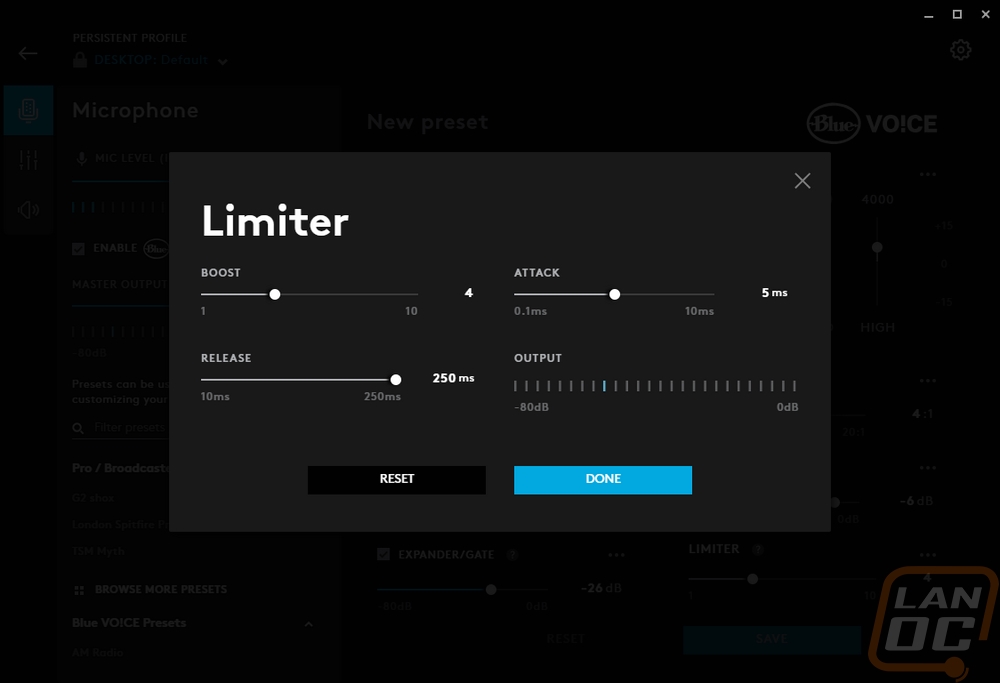
Task: Click the Expander/Gate threshold slider handle
Action: pyautogui.click(x=491, y=589)
